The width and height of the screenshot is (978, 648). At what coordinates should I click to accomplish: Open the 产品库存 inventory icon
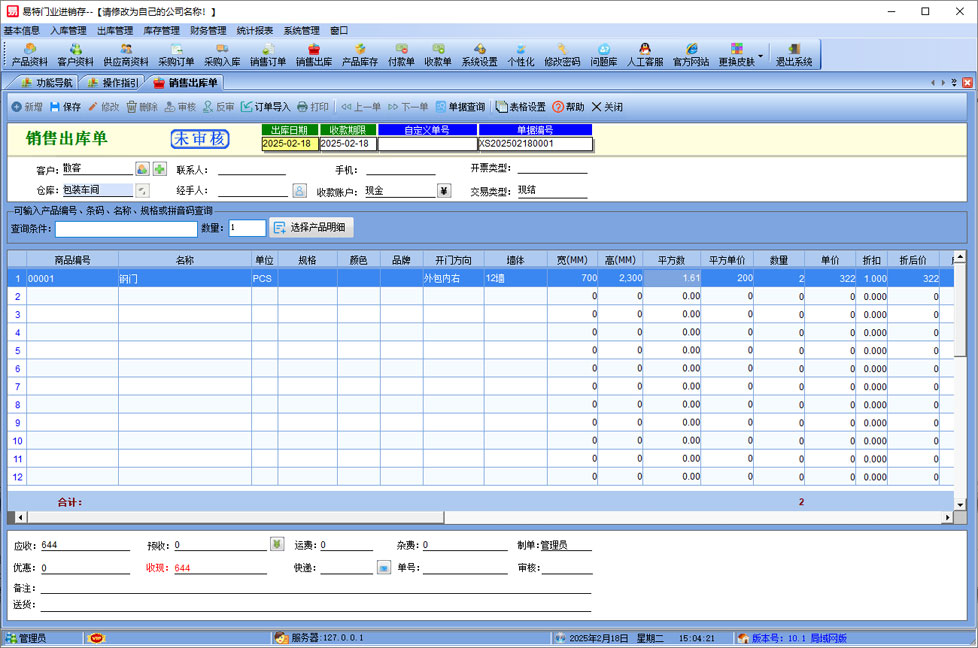pos(359,54)
